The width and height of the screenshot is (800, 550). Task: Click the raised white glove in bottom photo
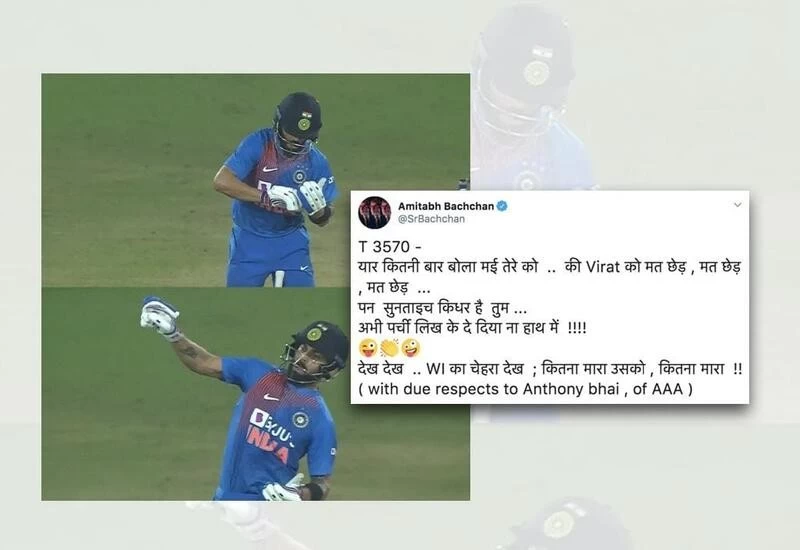(x=160, y=316)
